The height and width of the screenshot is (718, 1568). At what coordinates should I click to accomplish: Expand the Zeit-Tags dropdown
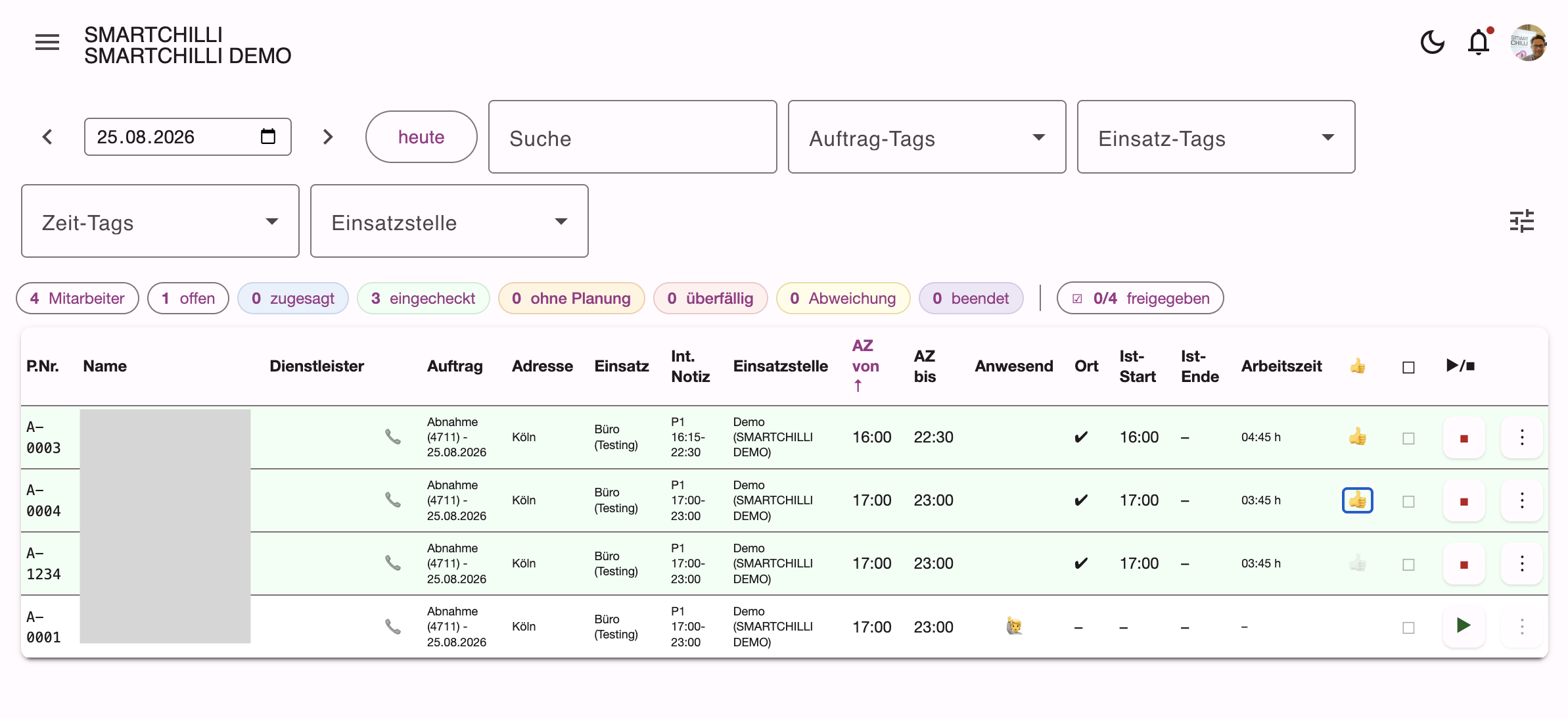point(160,221)
